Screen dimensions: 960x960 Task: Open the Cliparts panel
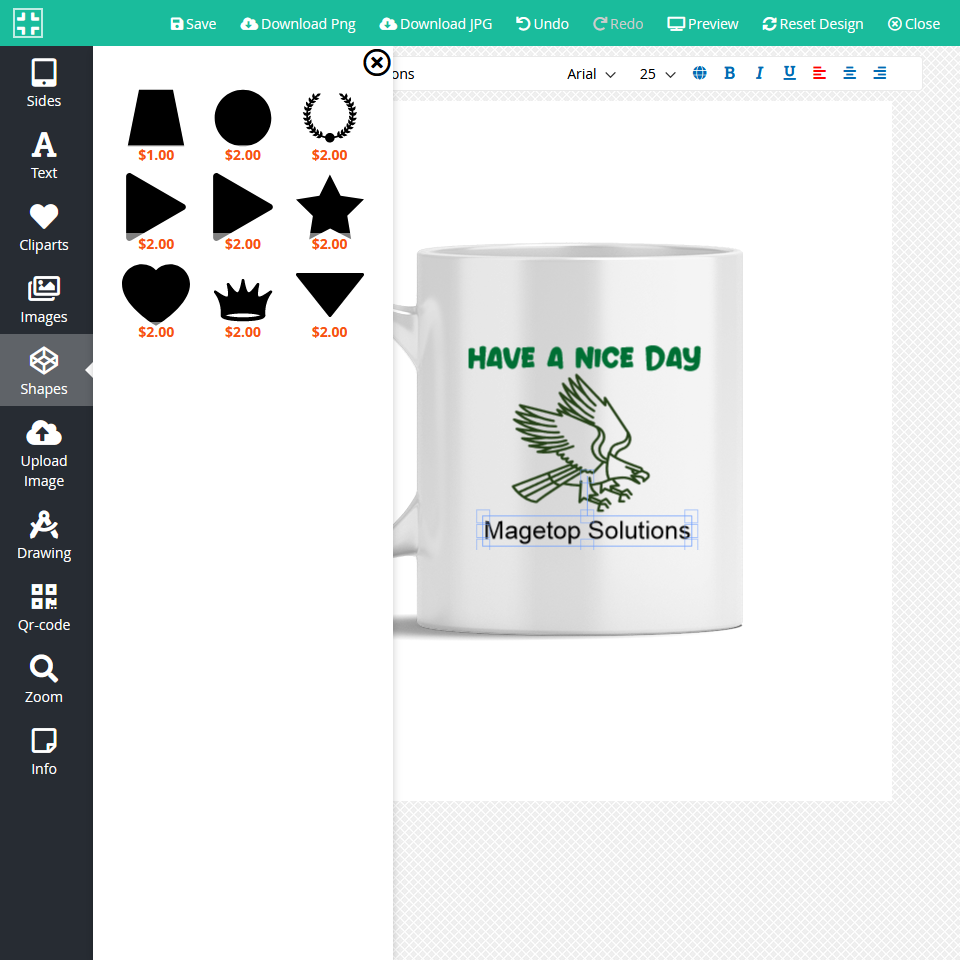(x=44, y=227)
